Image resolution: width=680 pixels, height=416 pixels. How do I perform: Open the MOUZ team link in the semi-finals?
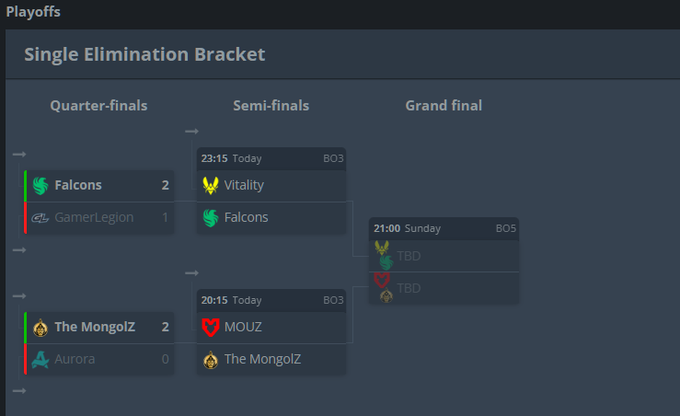[x=243, y=327]
